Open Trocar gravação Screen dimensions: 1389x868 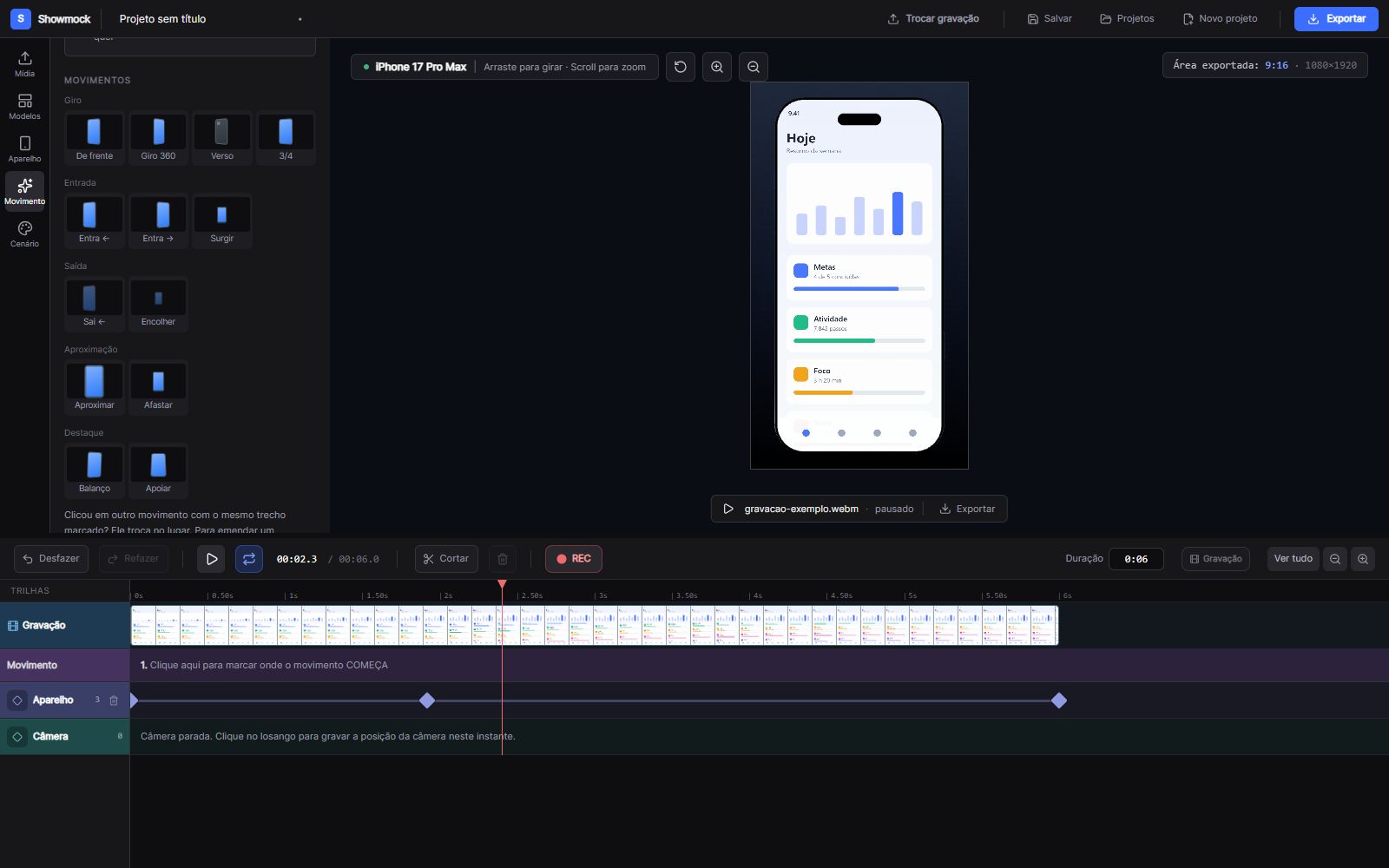click(933, 19)
